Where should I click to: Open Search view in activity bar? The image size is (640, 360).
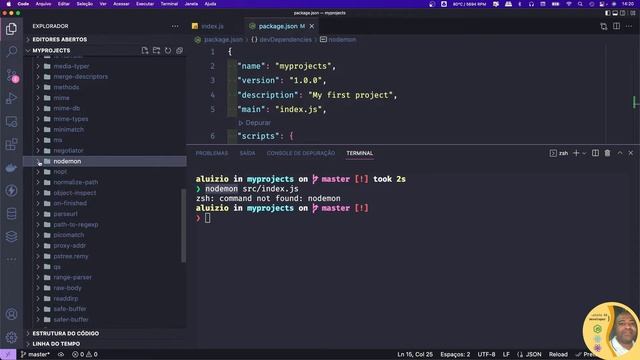(x=11, y=51)
